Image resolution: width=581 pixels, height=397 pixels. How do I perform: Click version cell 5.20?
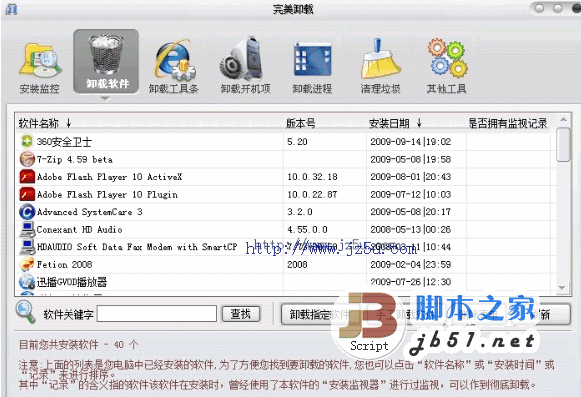tap(297, 142)
